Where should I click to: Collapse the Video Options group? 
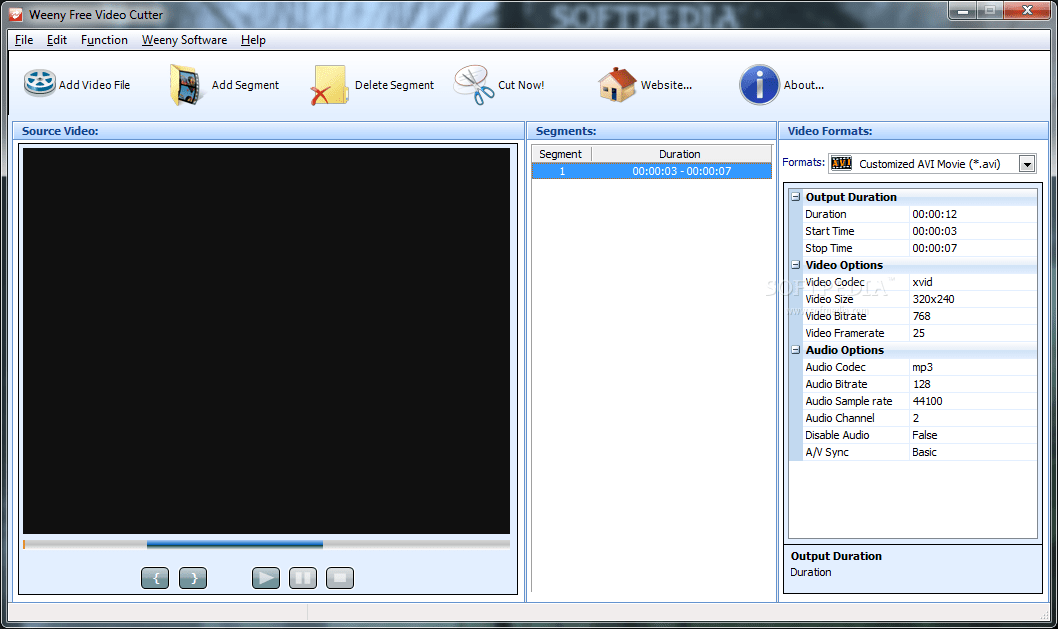coord(796,265)
